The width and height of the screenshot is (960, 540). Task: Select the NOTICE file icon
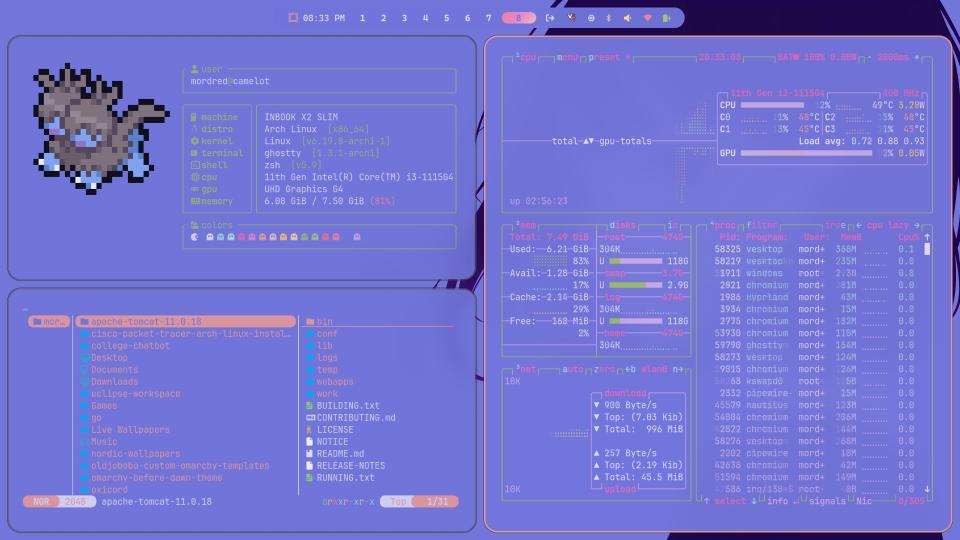coord(310,441)
